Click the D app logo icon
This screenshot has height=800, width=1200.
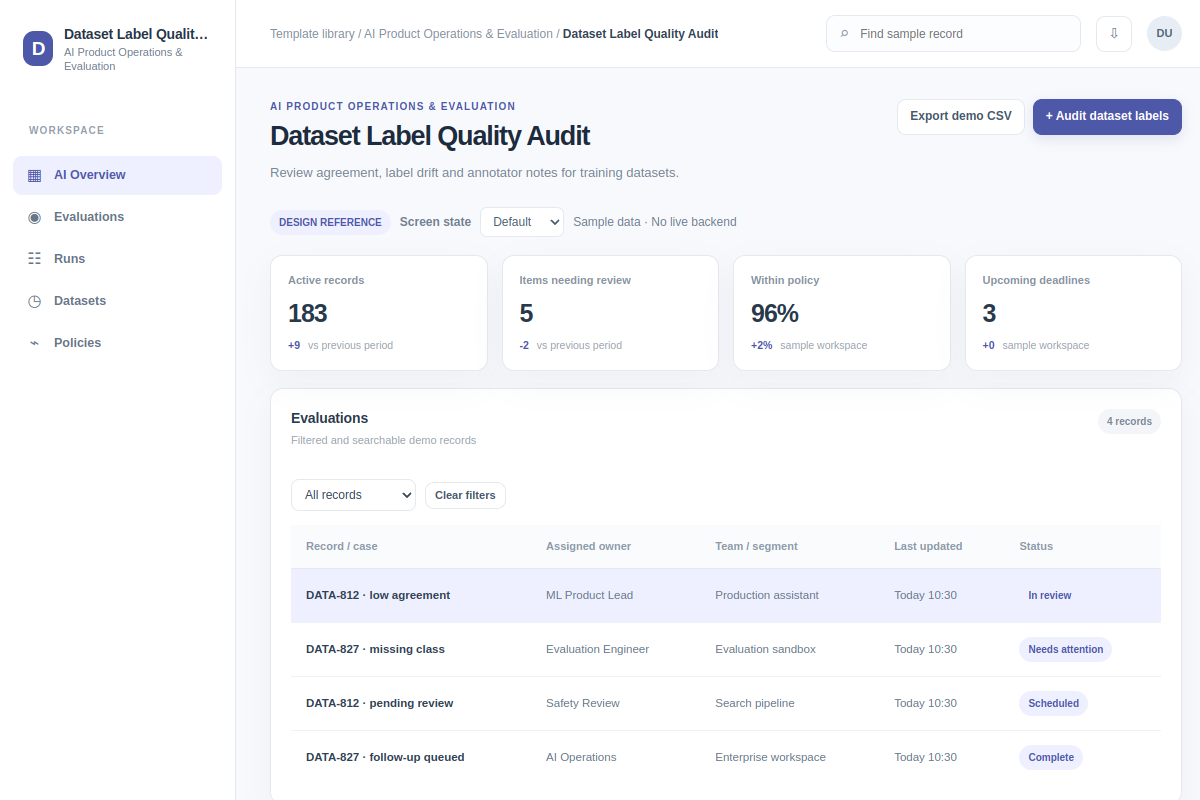point(38,48)
